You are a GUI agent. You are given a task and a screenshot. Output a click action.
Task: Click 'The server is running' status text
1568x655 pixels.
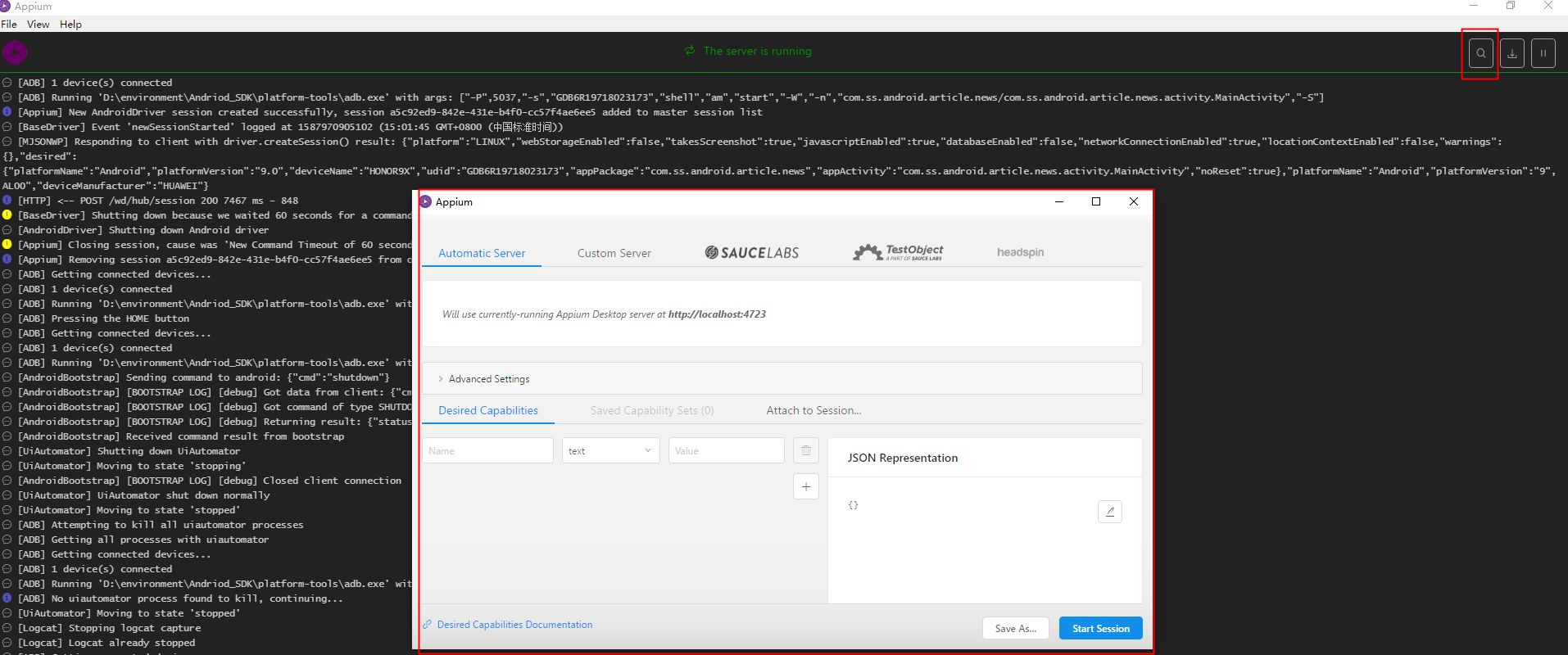click(x=757, y=51)
